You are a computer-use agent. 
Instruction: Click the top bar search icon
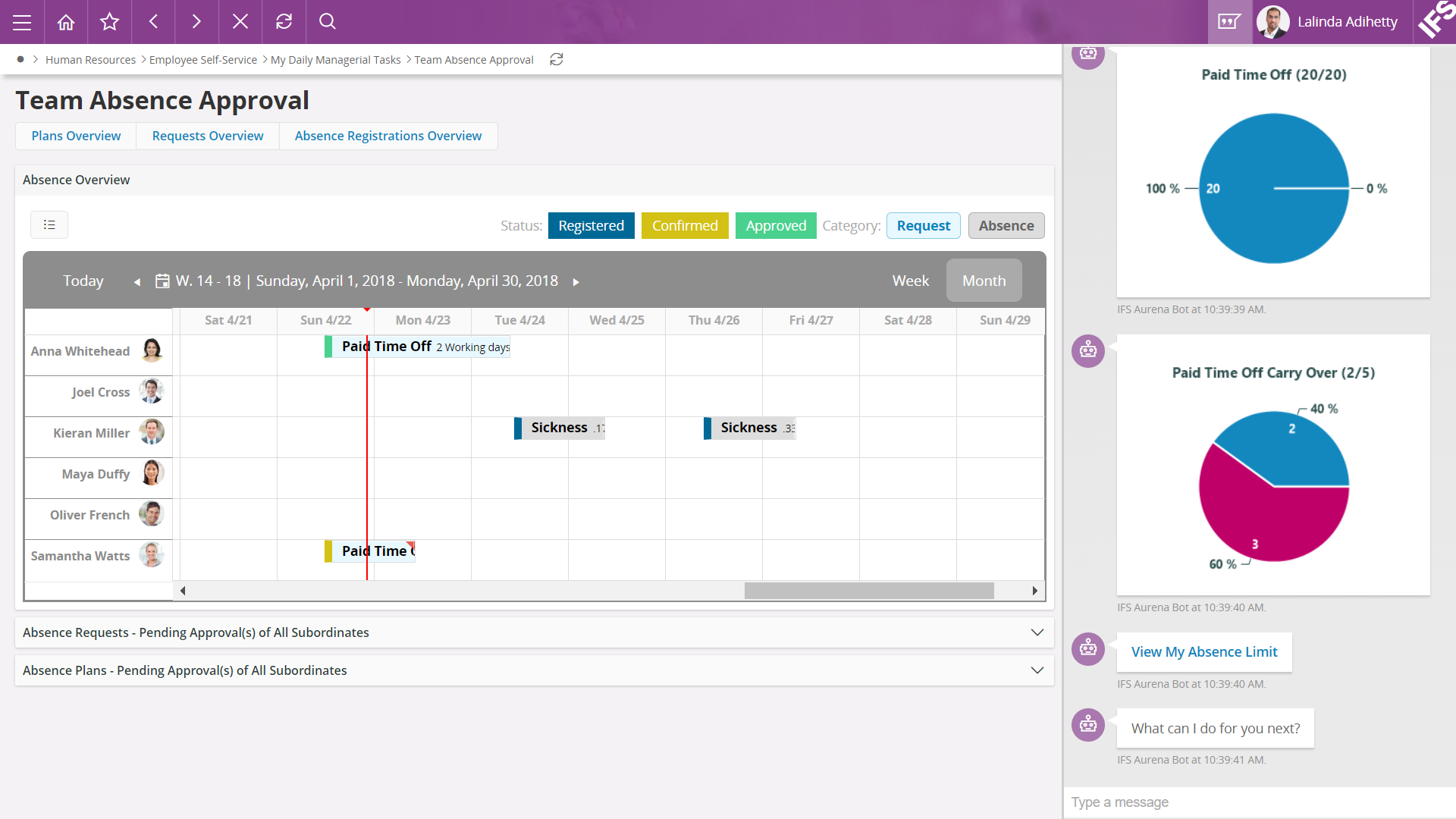[x=328, y=22]
